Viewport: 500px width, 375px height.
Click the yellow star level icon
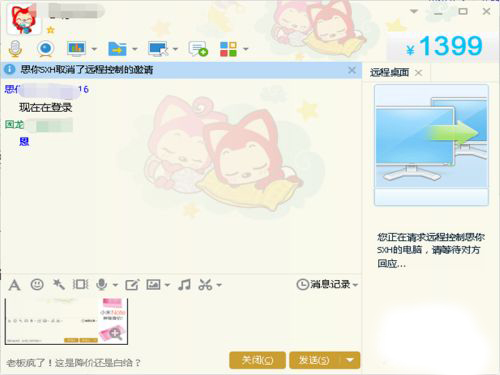click(50, 30)
